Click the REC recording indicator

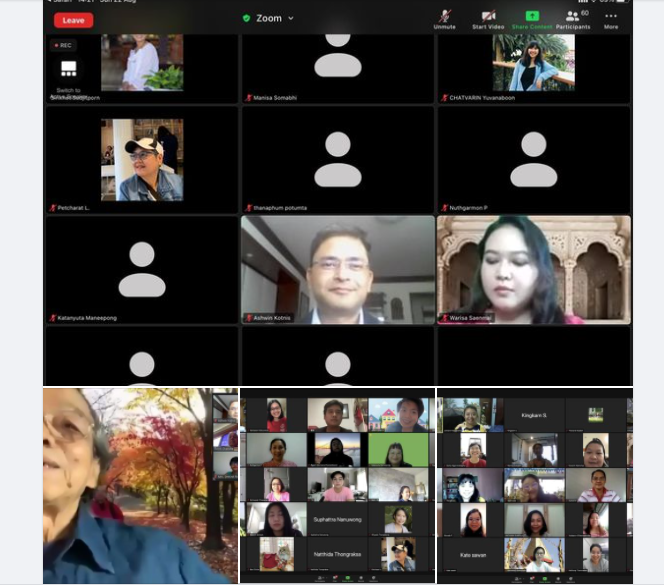pos(62,45)
